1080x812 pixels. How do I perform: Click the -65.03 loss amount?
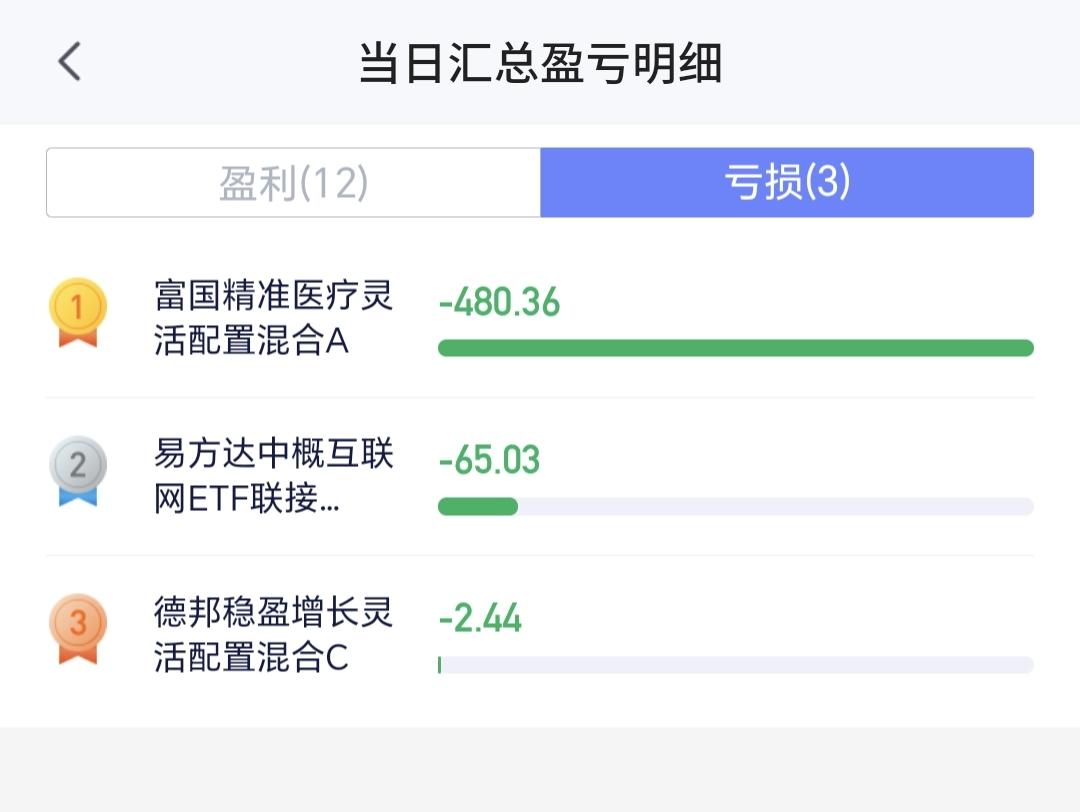489,460
